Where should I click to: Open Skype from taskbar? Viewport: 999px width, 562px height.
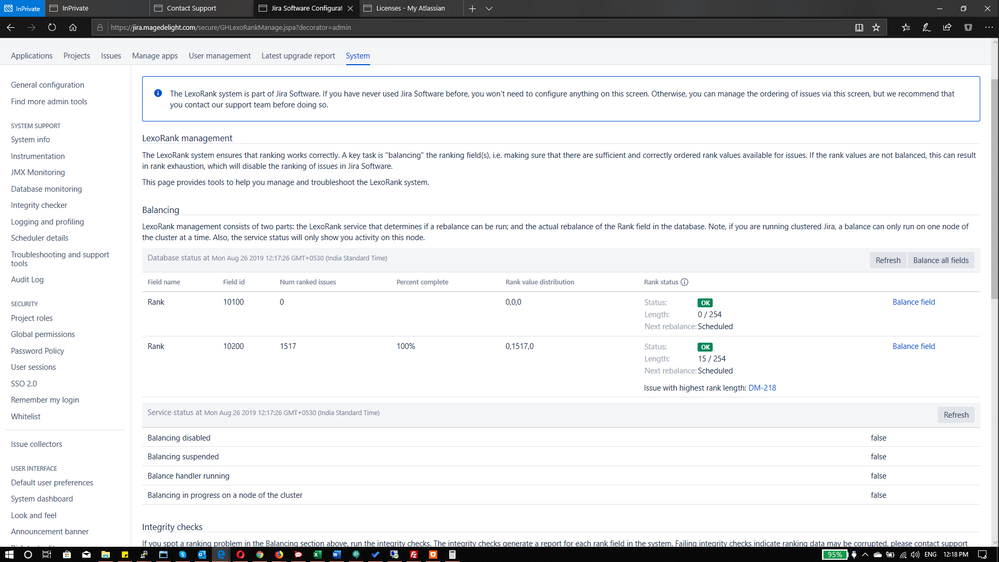pos(182,554)
